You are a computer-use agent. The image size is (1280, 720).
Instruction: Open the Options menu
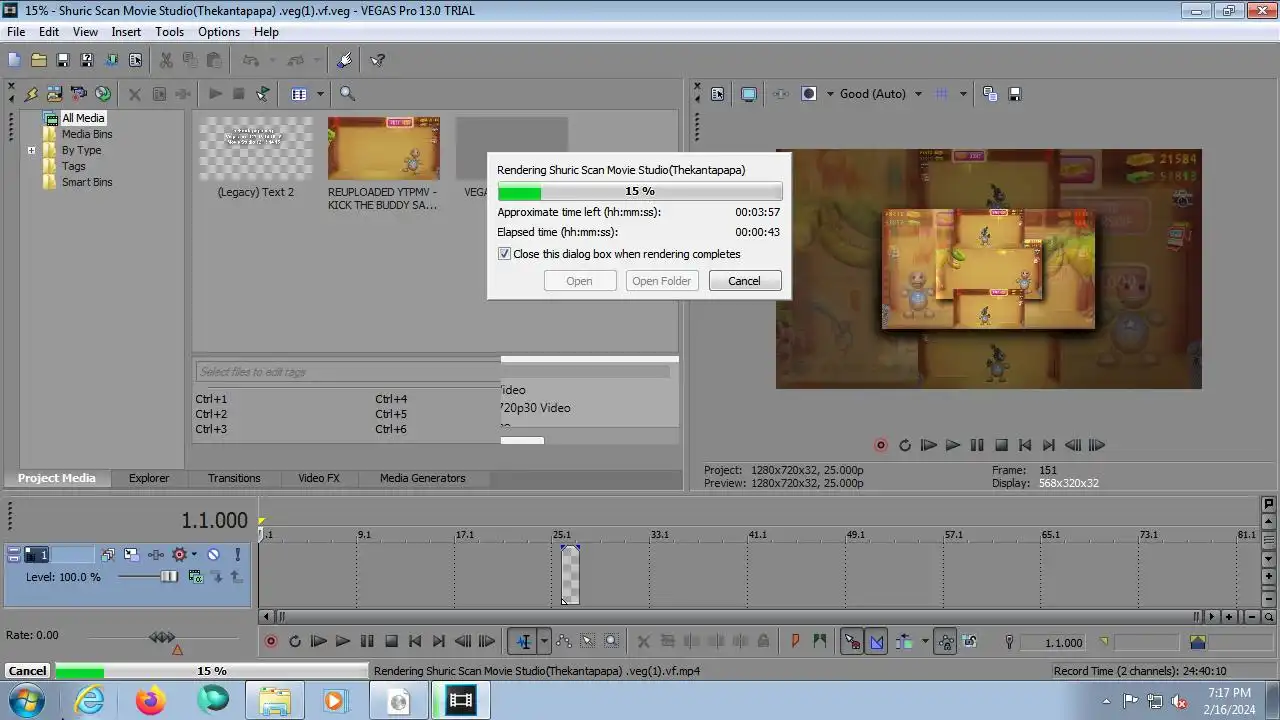coord(219,32)
